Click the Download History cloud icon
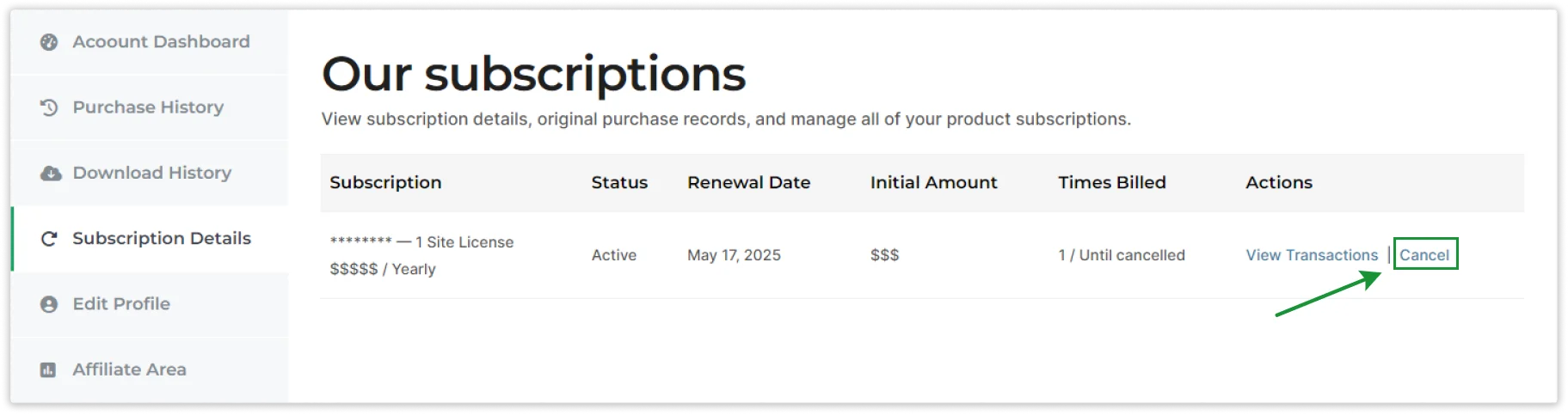Image resolution: width=1568 pixels, height=415 pixels. tap(51, 174)
